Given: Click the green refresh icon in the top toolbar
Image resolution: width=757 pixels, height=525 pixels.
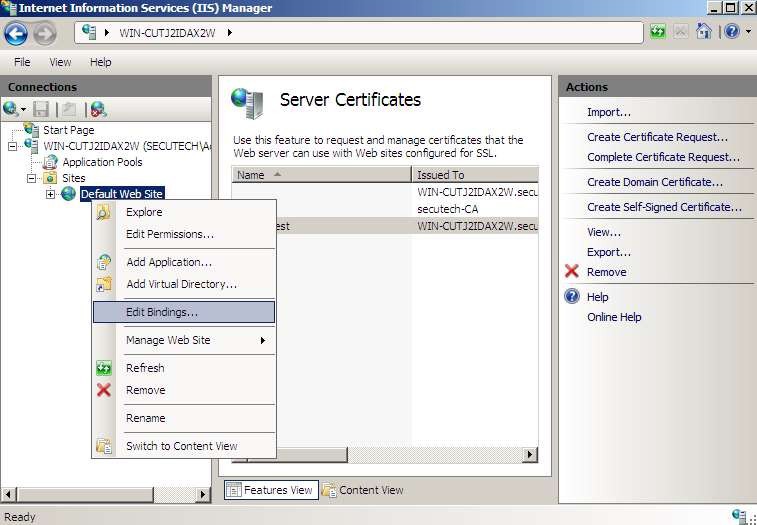Looking at the screenshot, I should click(658, 32).
